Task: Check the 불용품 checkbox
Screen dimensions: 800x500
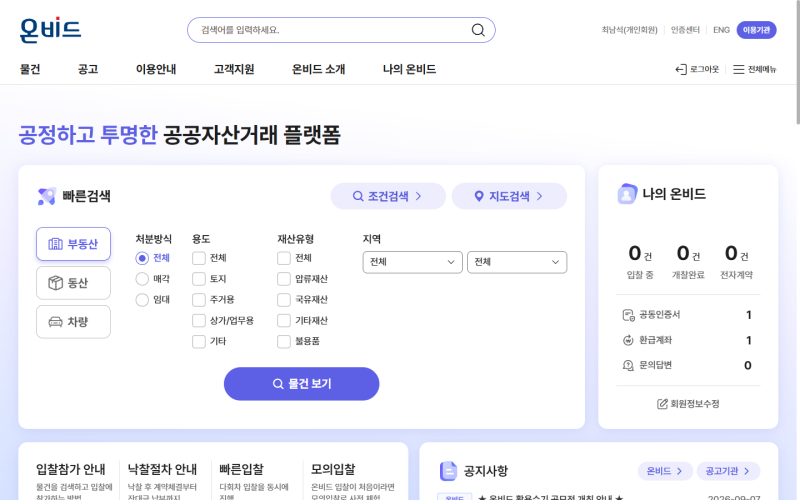Action: (284, 341)
